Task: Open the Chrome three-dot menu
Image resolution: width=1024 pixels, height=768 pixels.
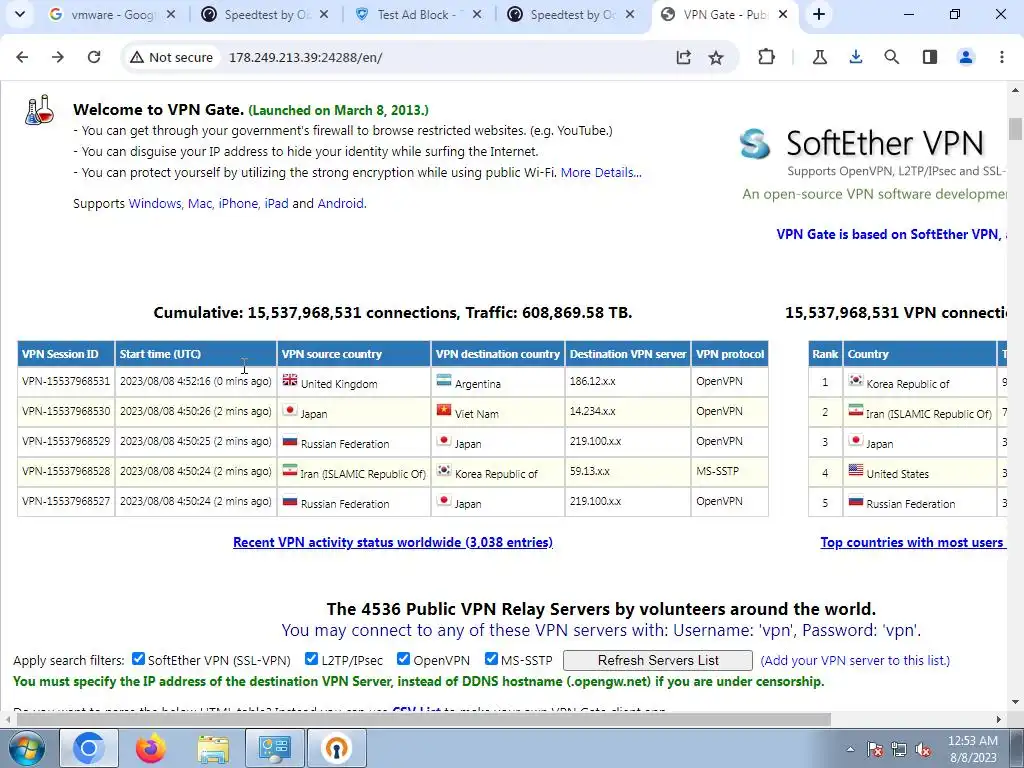Action: click(1002, 57)
